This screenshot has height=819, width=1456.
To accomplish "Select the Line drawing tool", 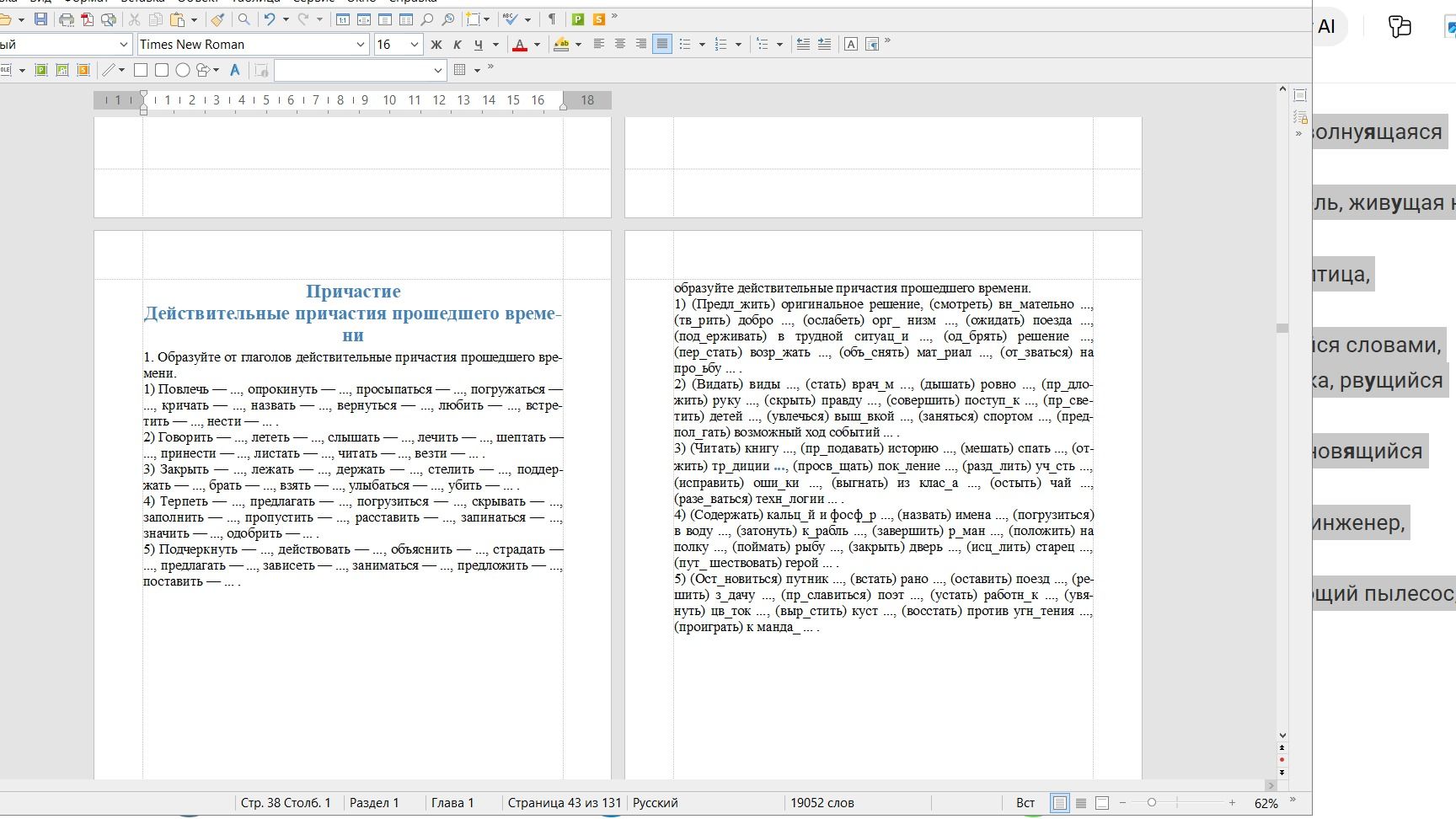I will click(x=109, y=70).
